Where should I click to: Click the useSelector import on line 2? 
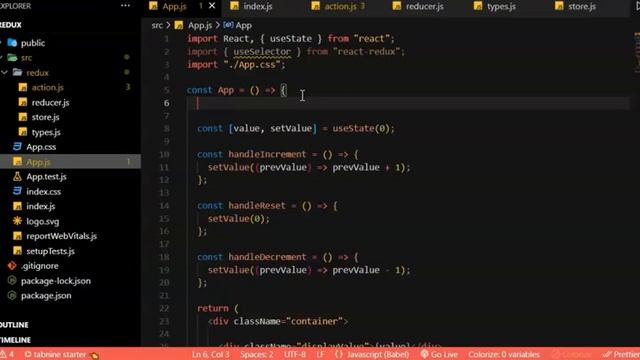coord(262,52)
